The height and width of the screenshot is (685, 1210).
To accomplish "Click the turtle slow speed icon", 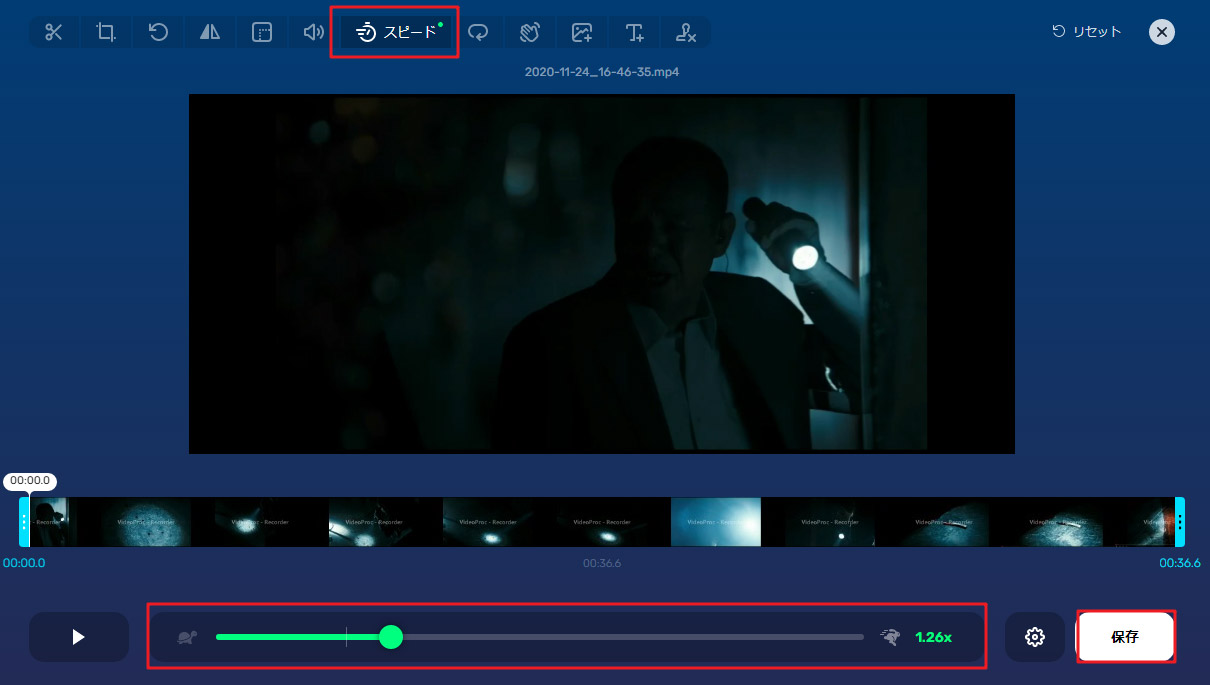I will (x=187, y=637).
